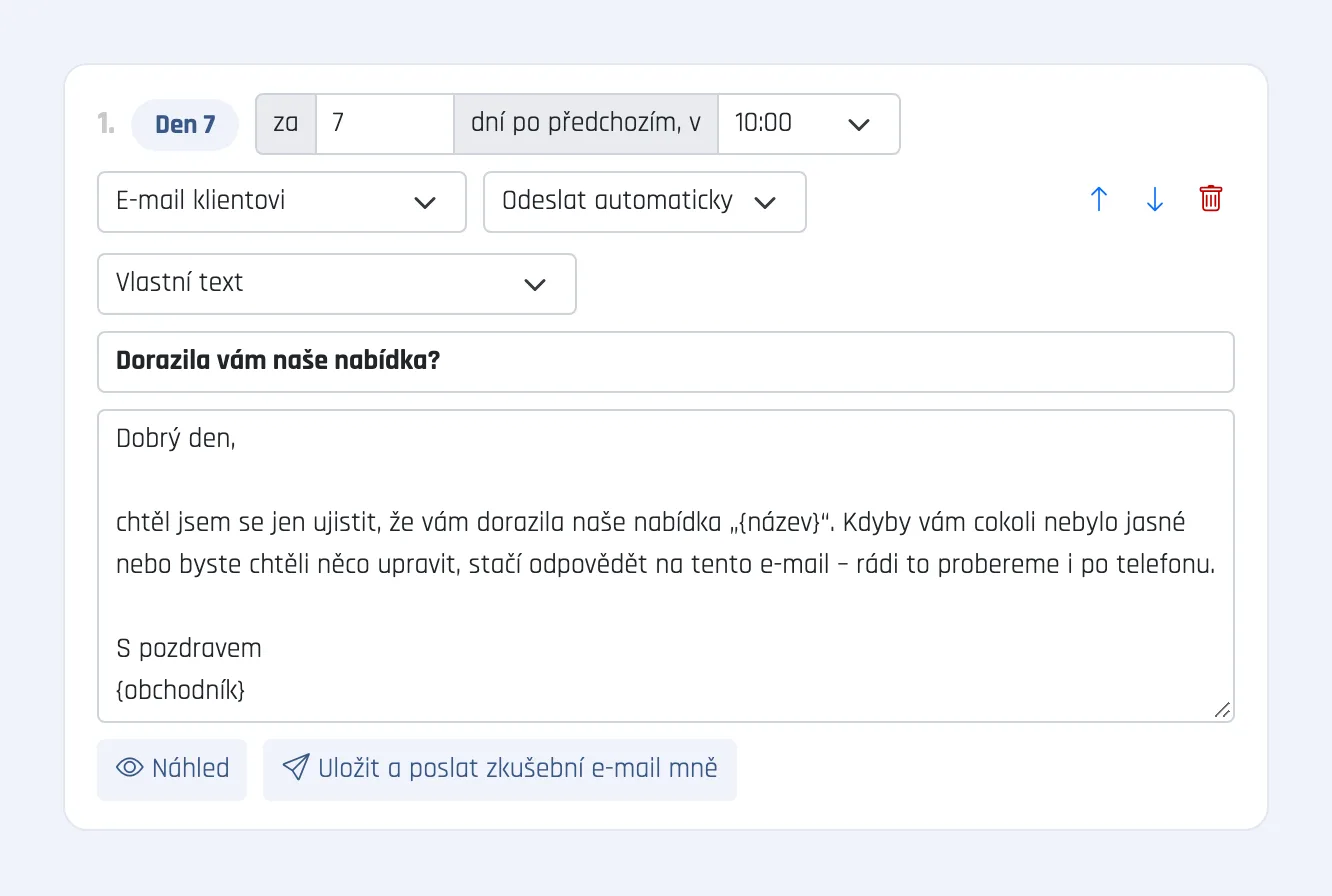Move step down with the down arrow
Viewport: 1332px width, 896px height.
pyautogui.click(x=1155, y=200)
